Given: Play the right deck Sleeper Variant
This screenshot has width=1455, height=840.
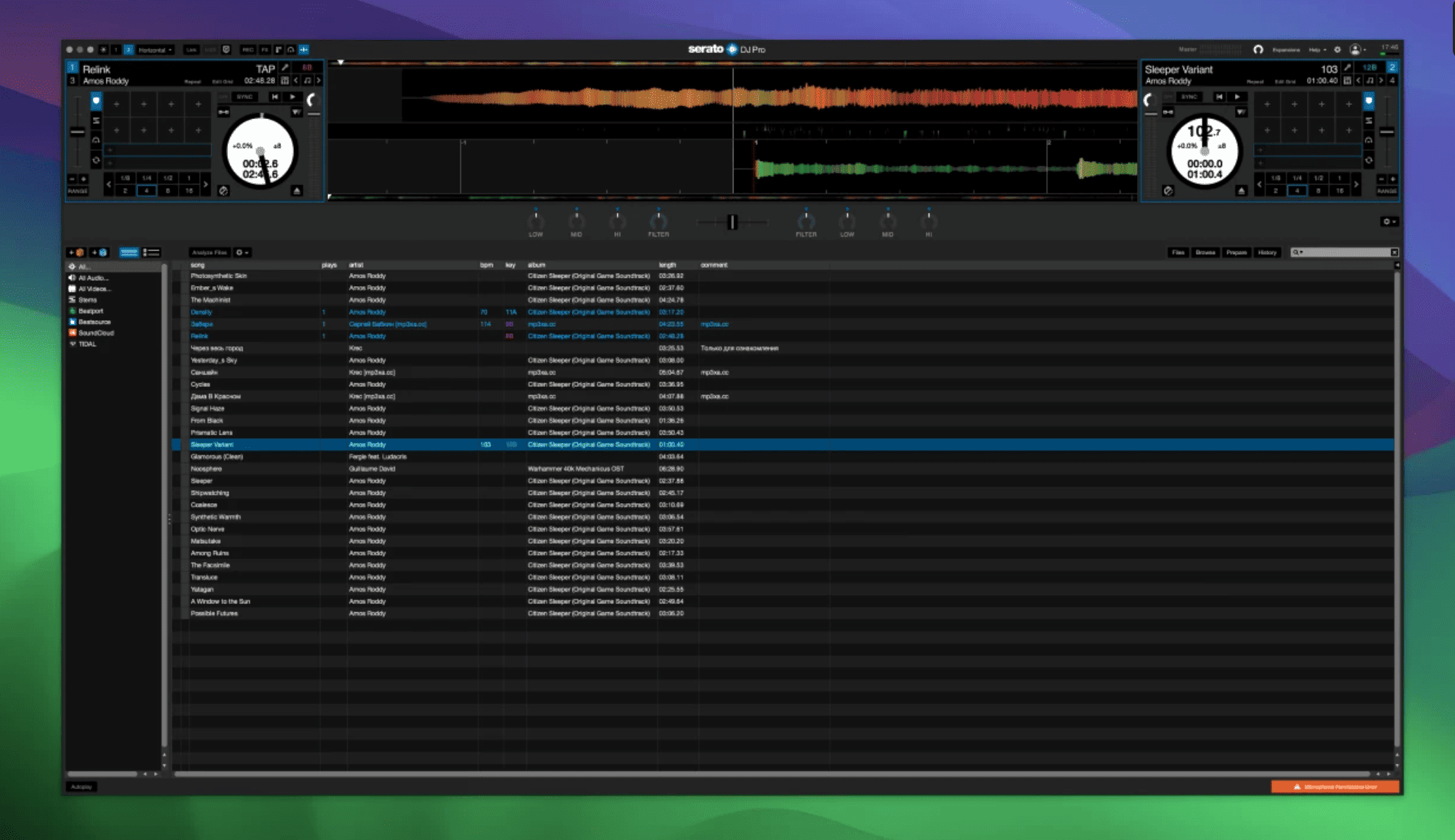Looking at the screenshot, I should pos(1237,97).
